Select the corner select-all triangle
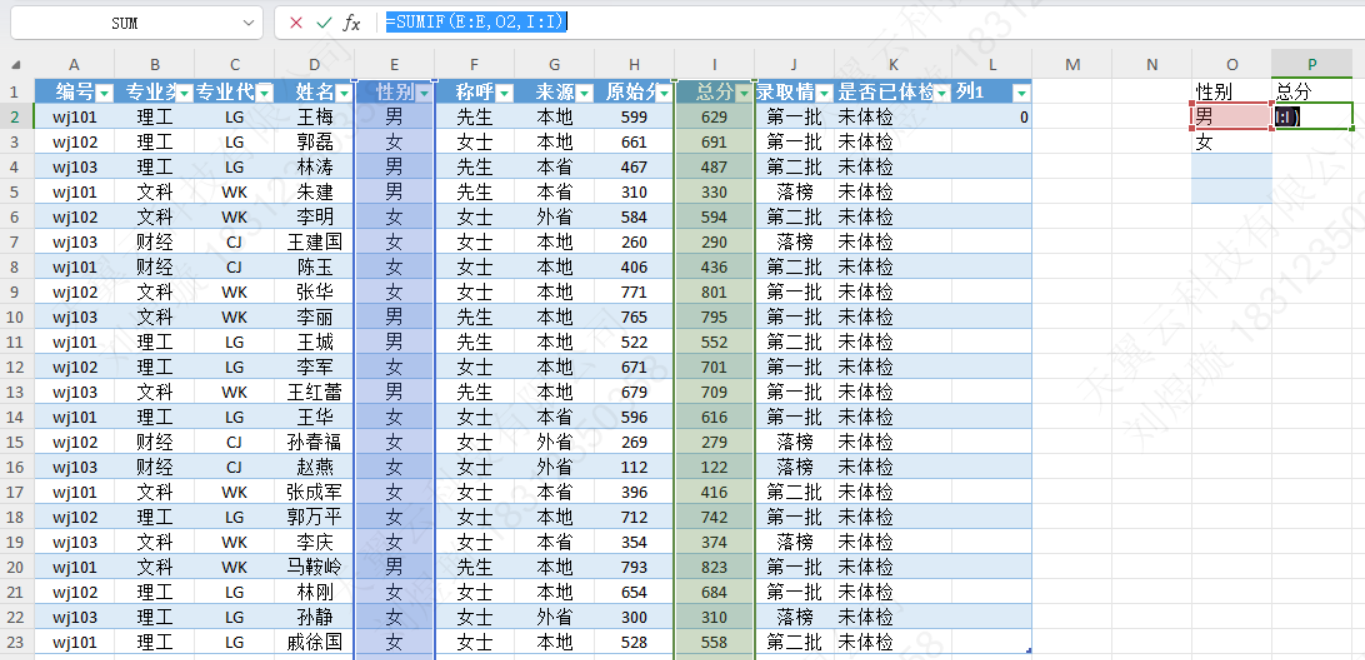Image resolution: width=1365 pixels, height=660 pixels. (x=17, y=65)
